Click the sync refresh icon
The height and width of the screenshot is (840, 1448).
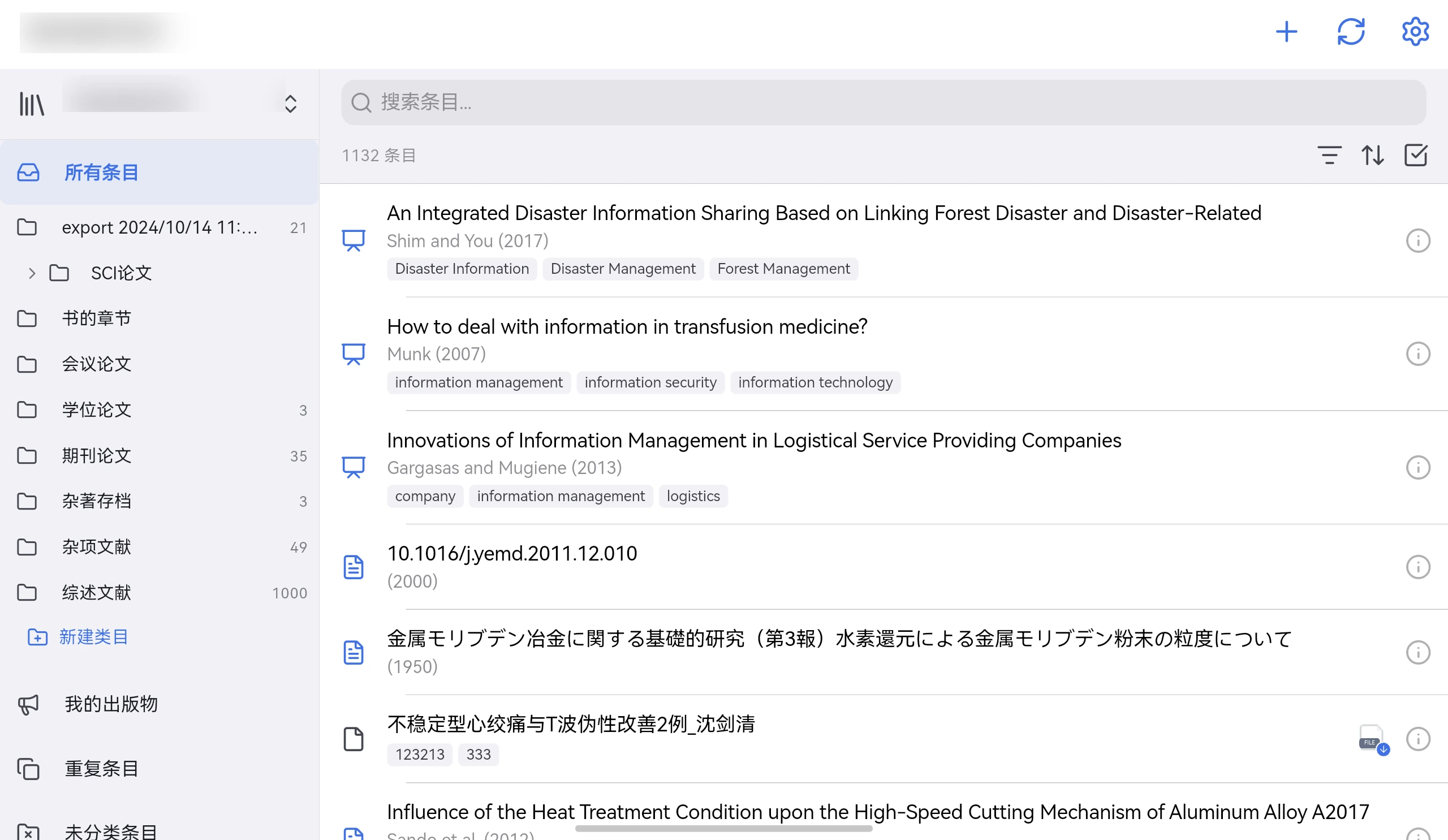click(1350, 32)
